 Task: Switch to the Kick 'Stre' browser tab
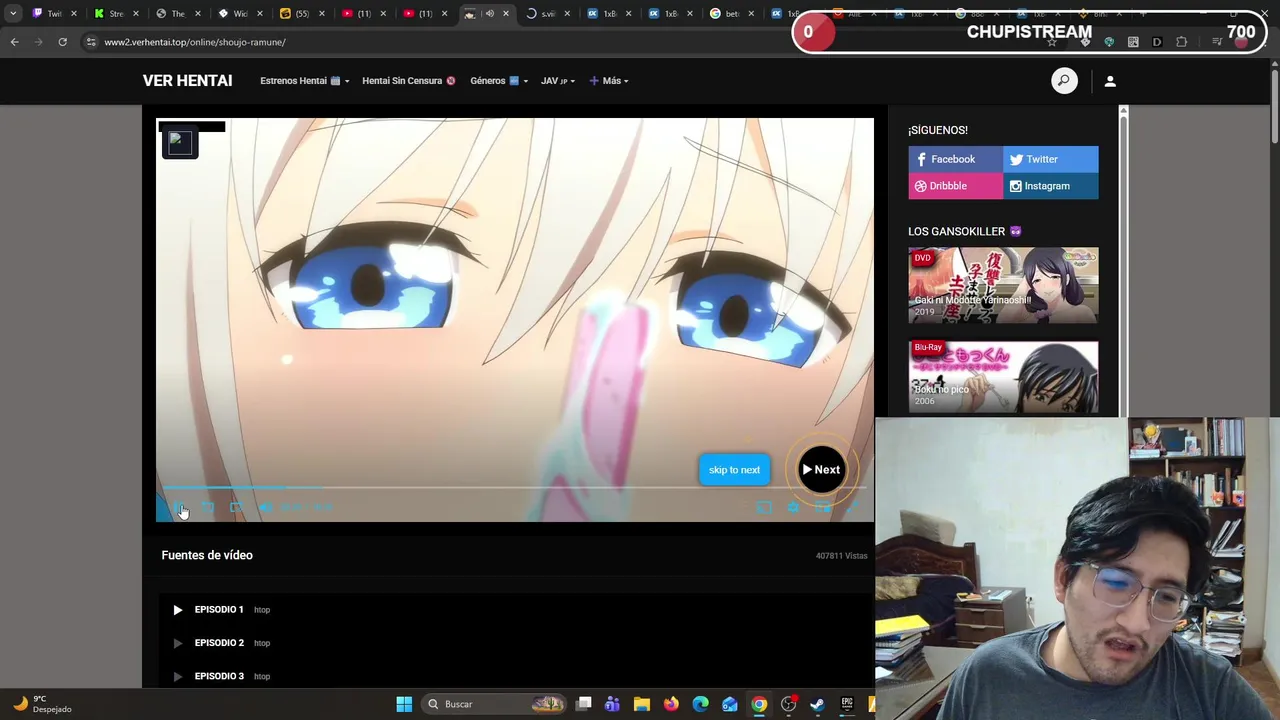coord(116,14)
